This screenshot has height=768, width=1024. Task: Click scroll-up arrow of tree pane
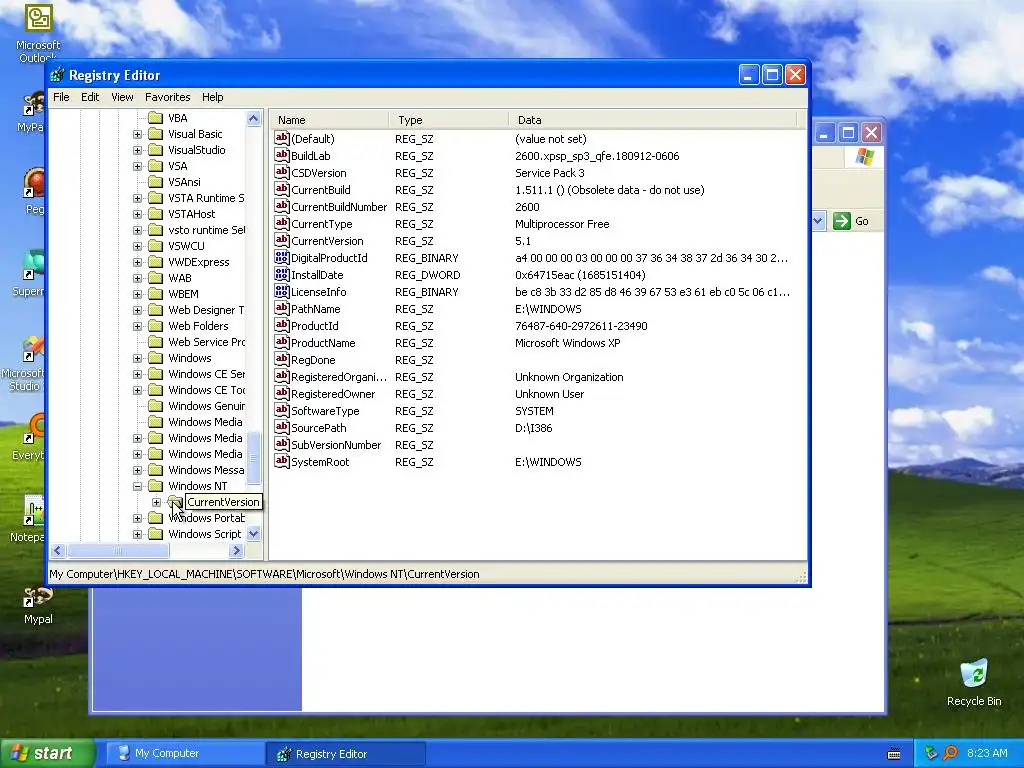click(253, 118)
